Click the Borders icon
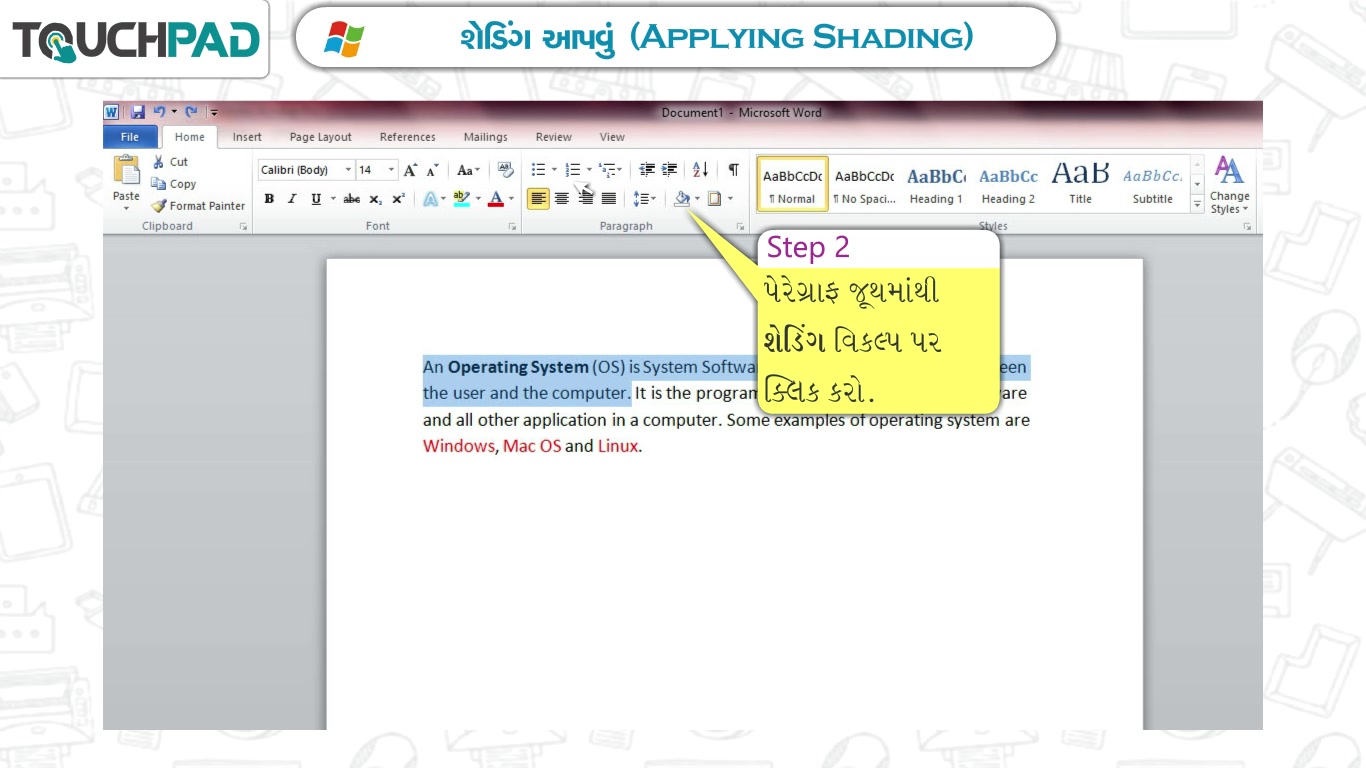The height and width of the screenshot is (768, 1366). [714, 199]
